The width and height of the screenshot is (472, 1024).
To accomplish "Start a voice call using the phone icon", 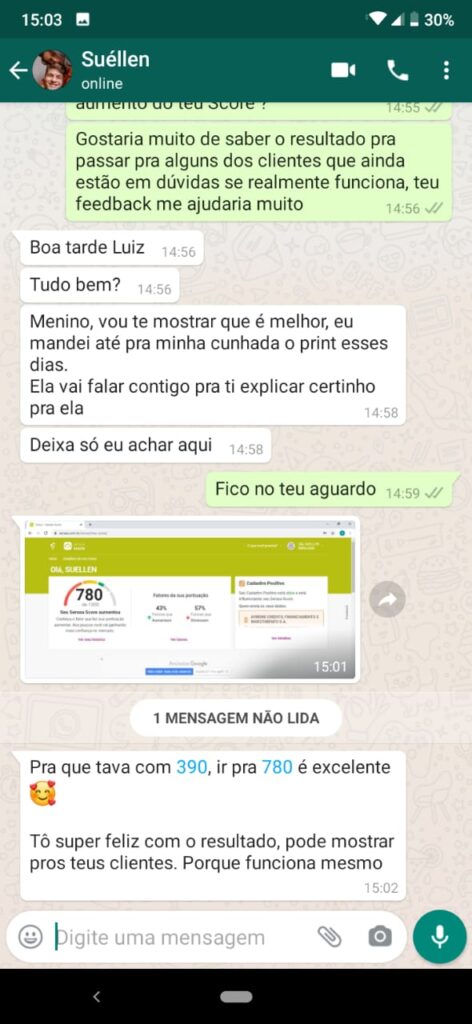I will pyautogui.click(x=398, y=70).
